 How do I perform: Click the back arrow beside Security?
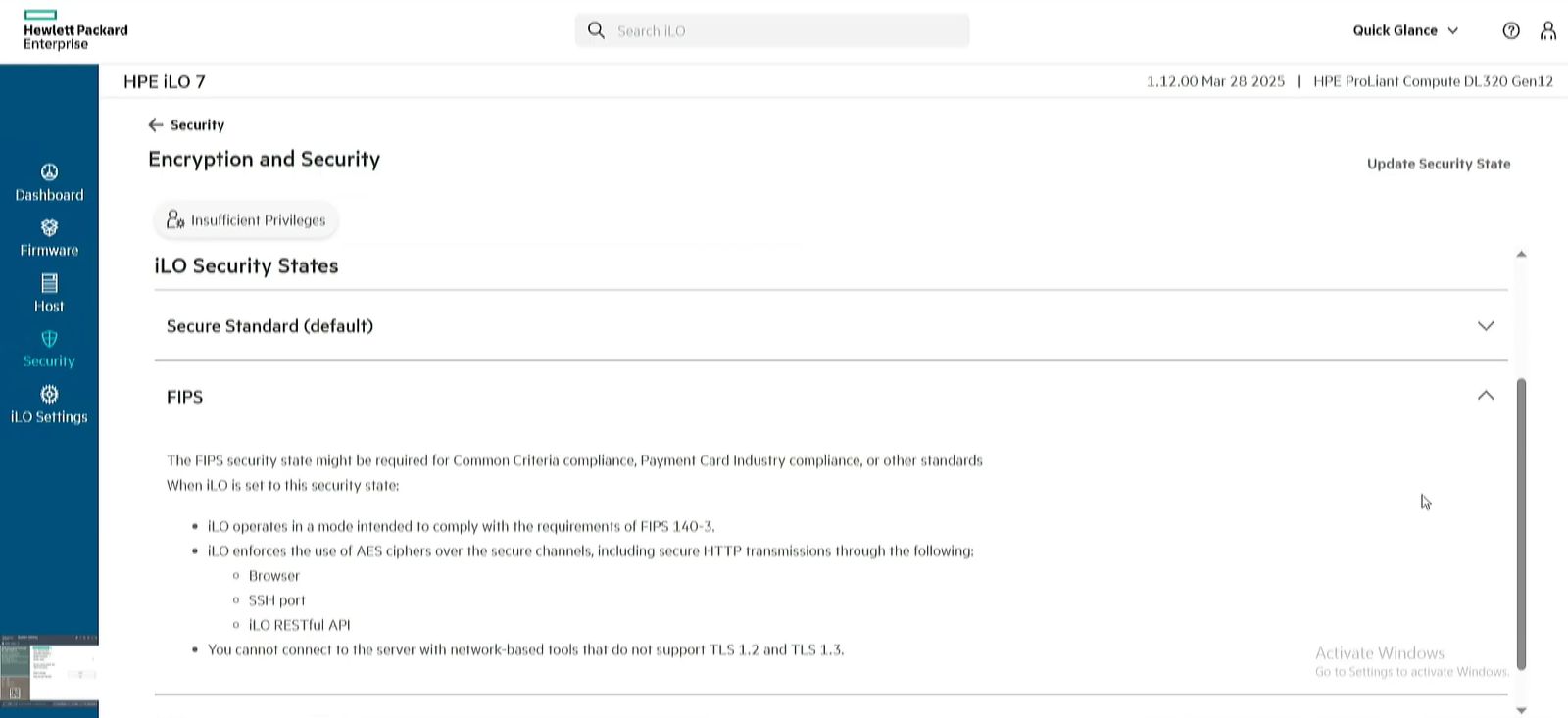156,125
